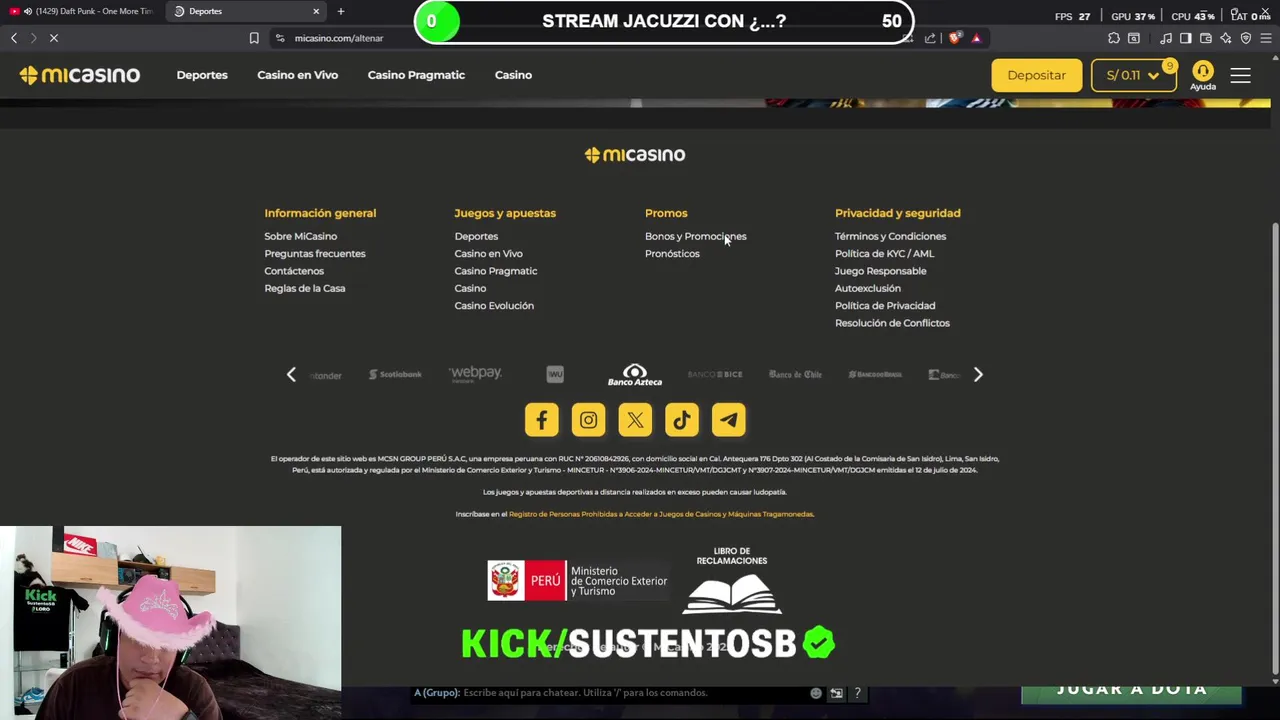Open the Sobre MiCasino footer link

click(x=301, y=236)
